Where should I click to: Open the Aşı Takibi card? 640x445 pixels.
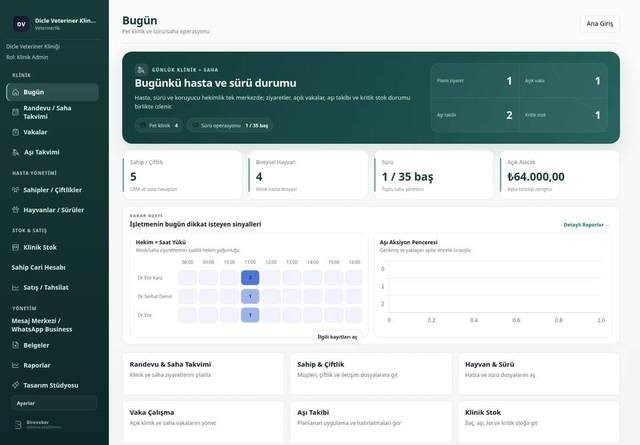pyautogui.click(x=371, y=422)
